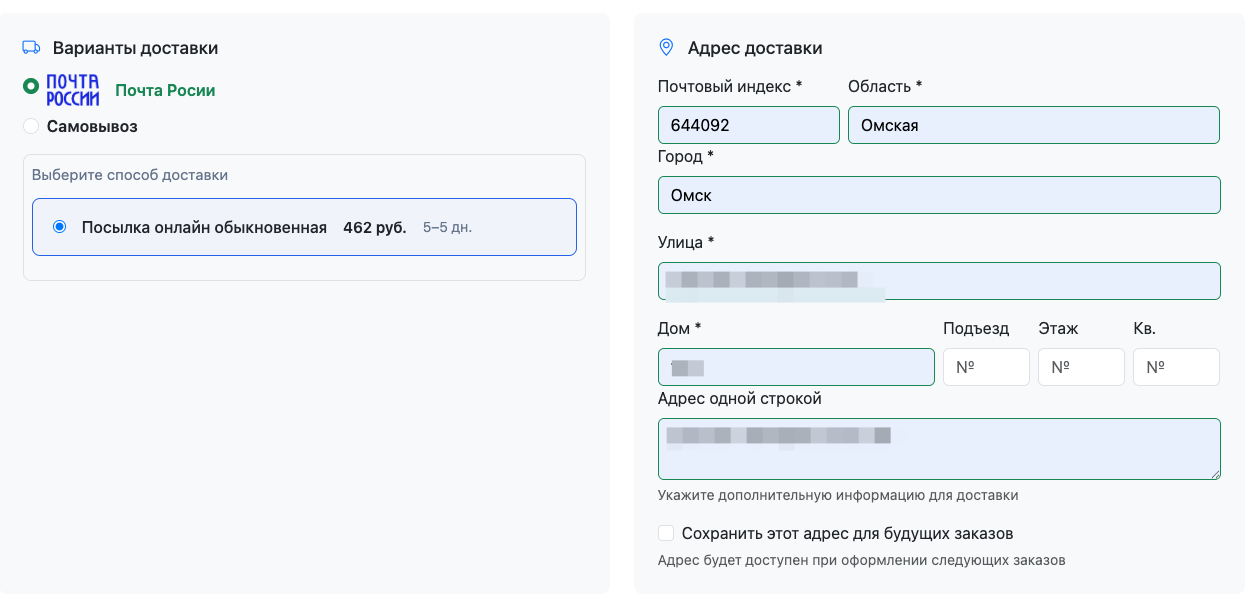Click the Город field containing Омск
Screen dimensions: 1257x610
(938, 195)
